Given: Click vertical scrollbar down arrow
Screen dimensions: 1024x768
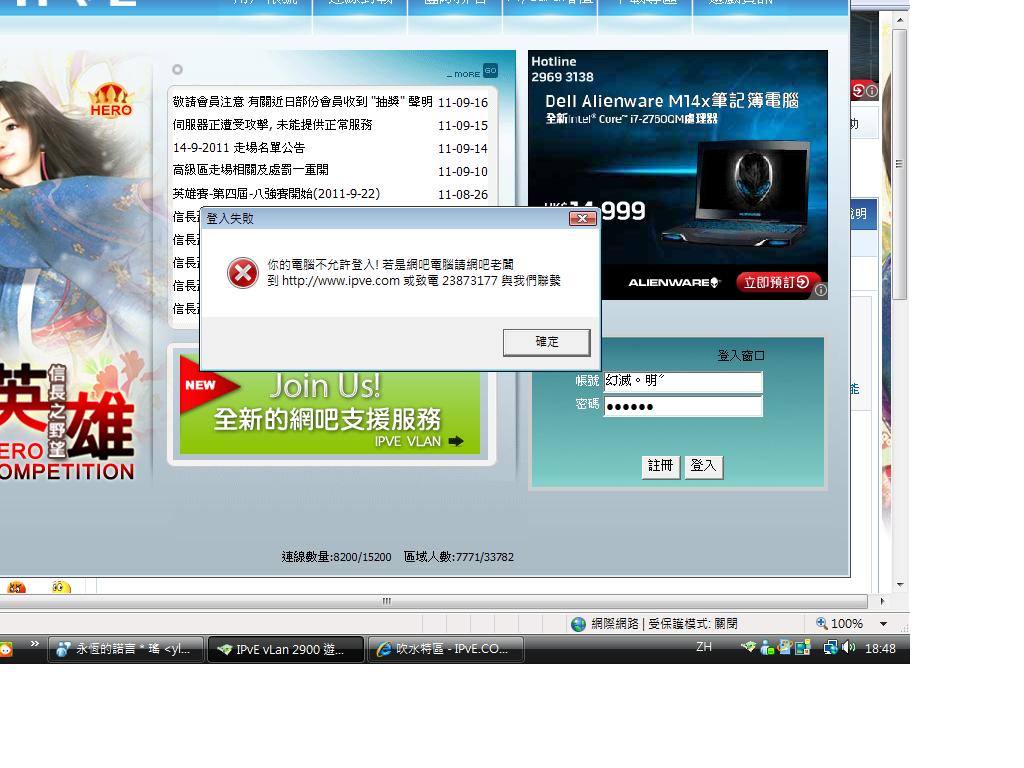Looking at the screenshot, I should pyautogui.click(x=901, y=584).
